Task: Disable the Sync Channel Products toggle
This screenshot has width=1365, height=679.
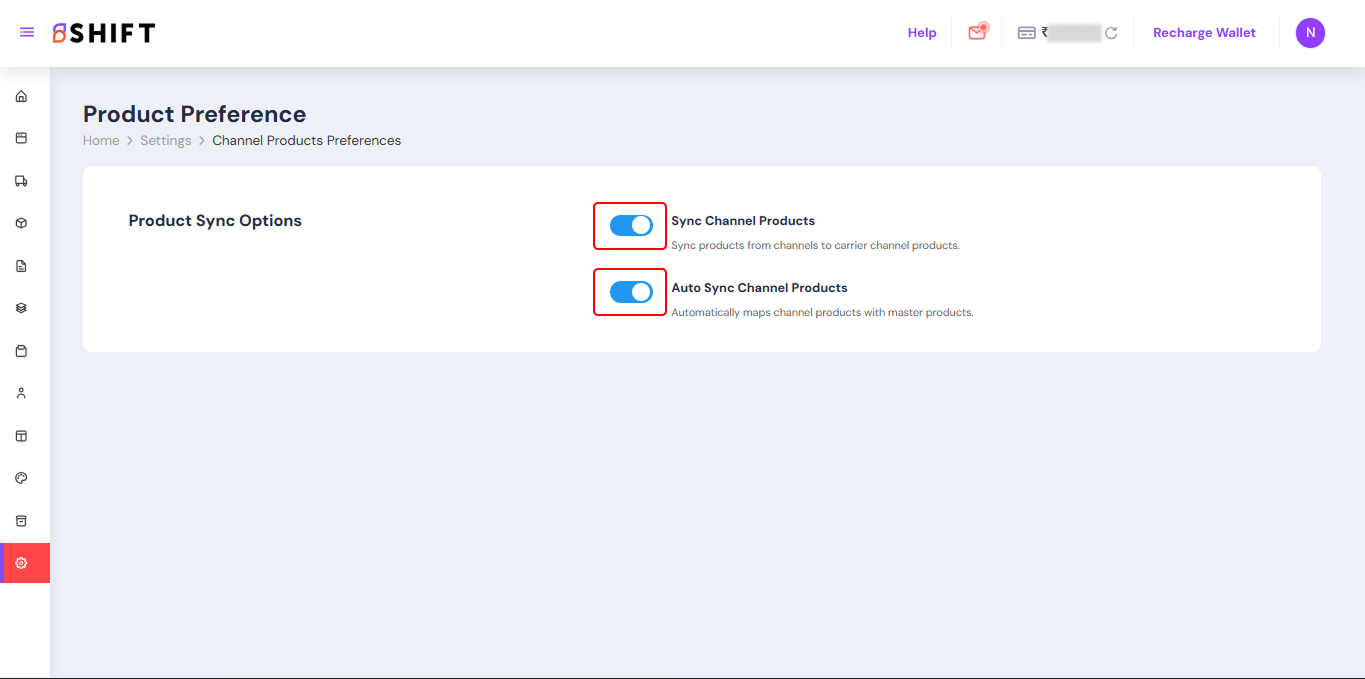Action: click(631, 226)
